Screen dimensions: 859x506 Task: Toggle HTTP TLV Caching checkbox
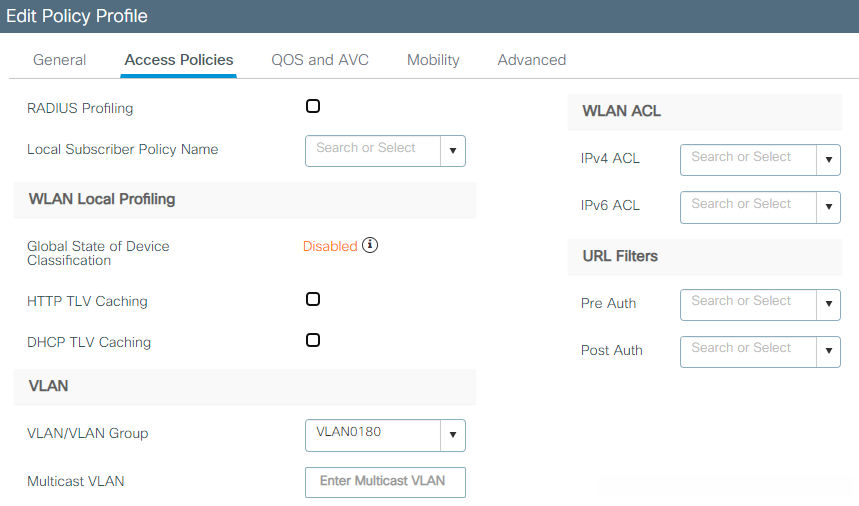click(313, 299)
